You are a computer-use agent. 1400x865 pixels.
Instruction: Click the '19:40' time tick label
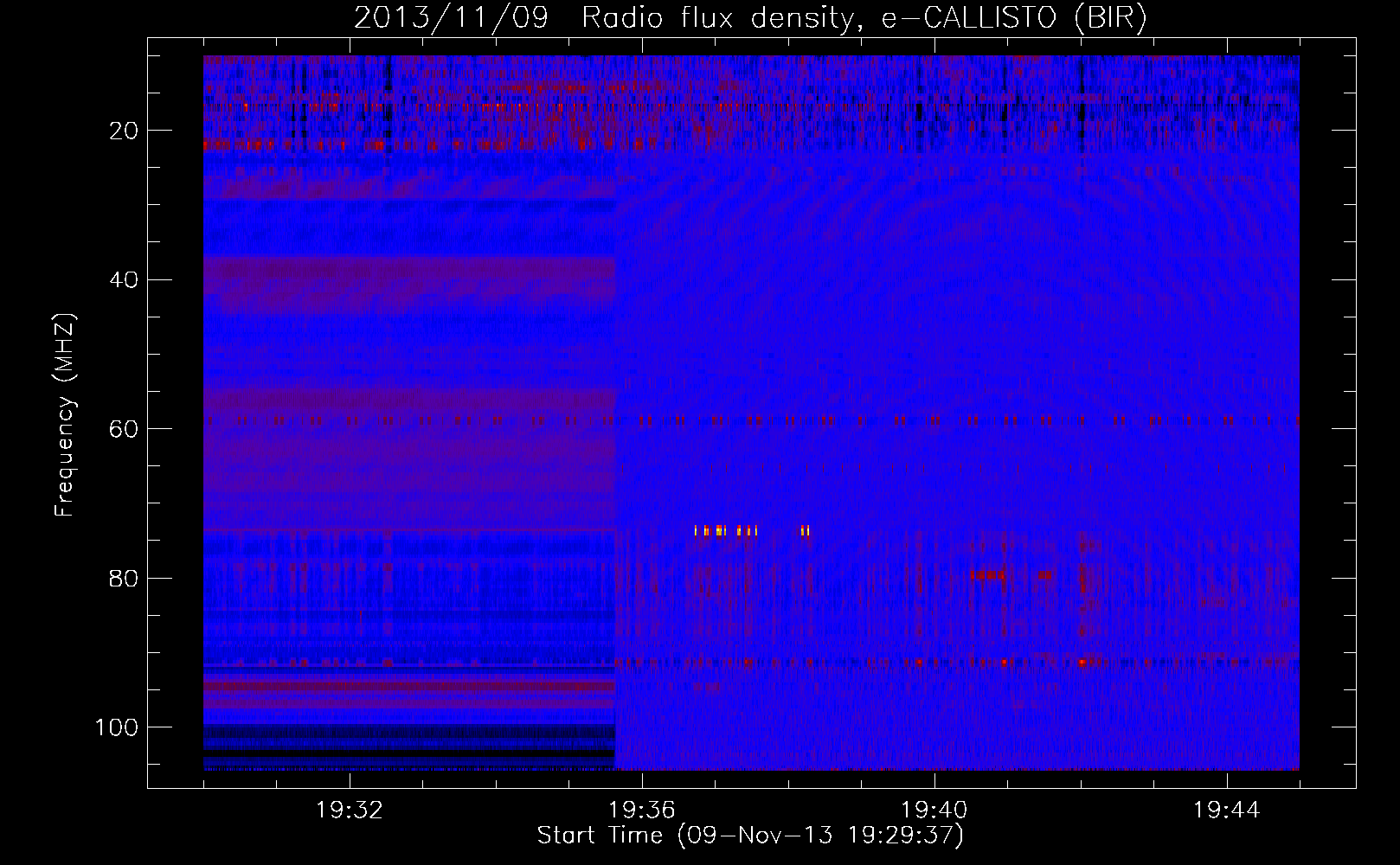coord(934,811)
